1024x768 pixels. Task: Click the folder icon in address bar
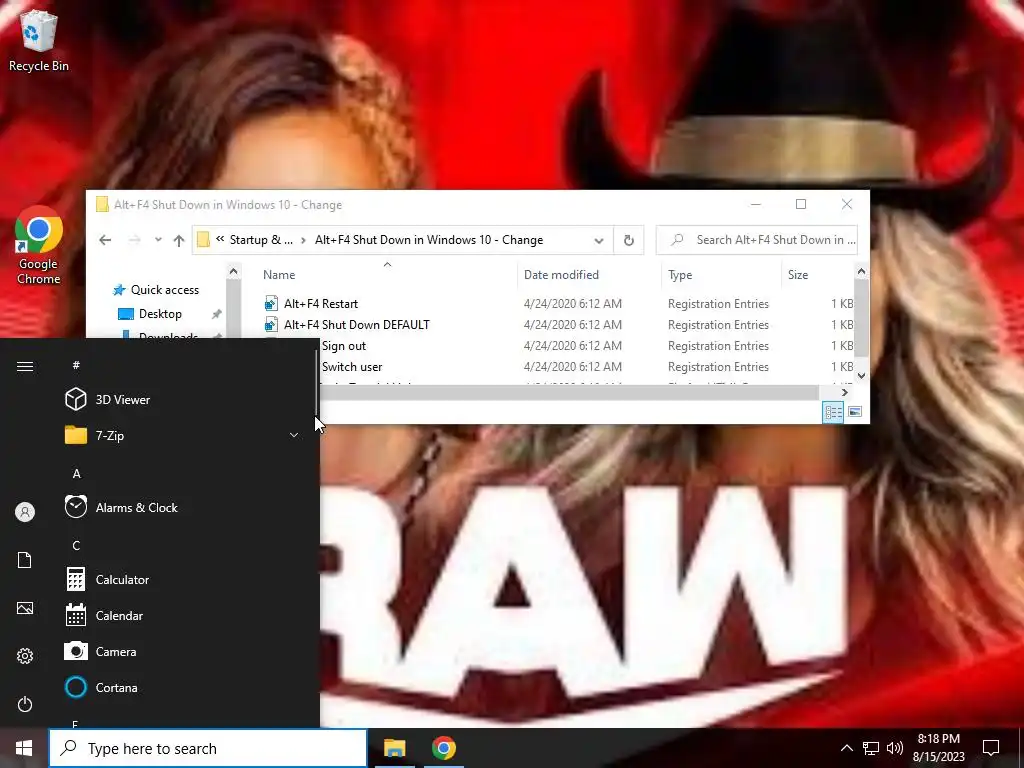[x=203, y=240]
